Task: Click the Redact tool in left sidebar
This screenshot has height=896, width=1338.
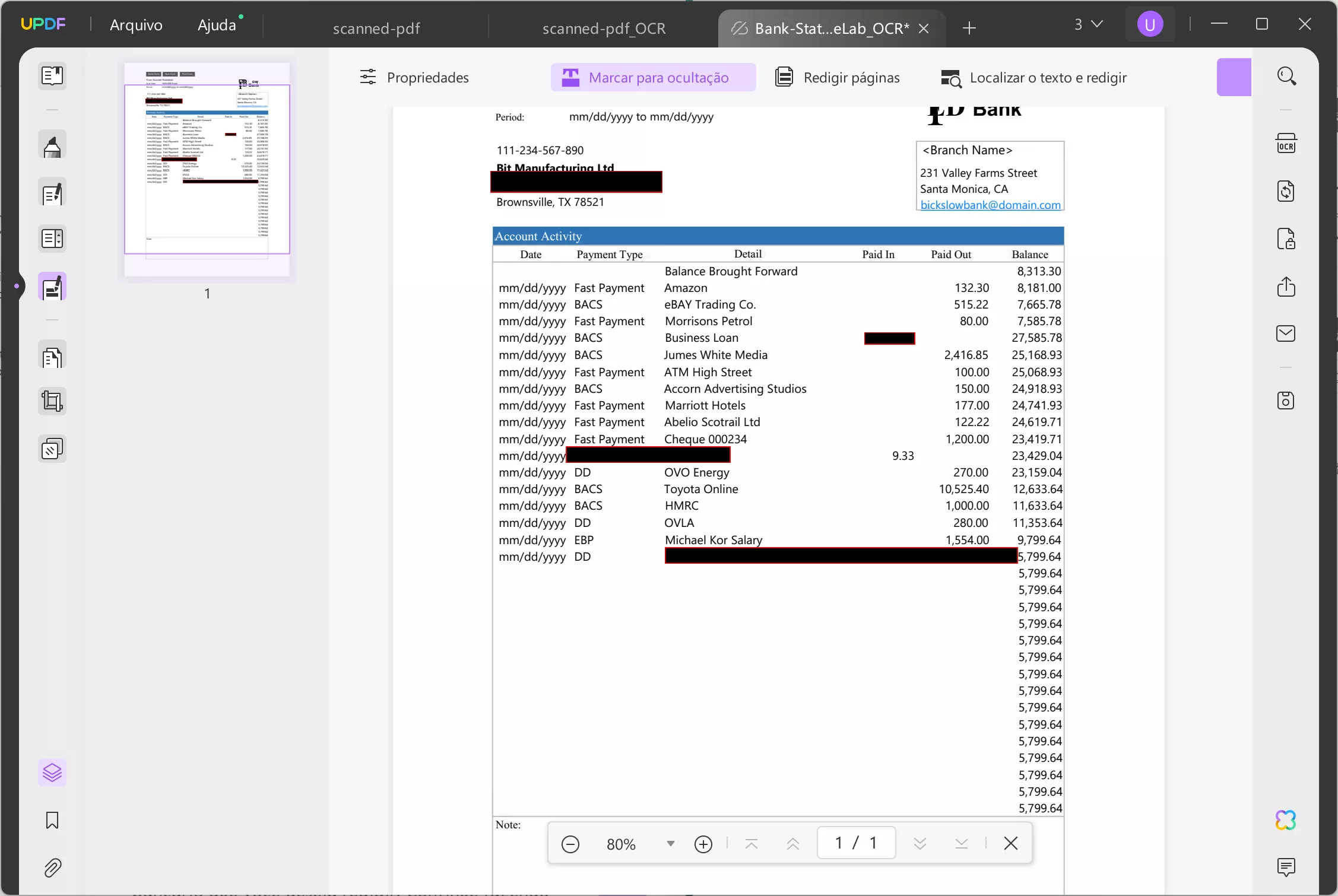Action: (x=52, y=288)
